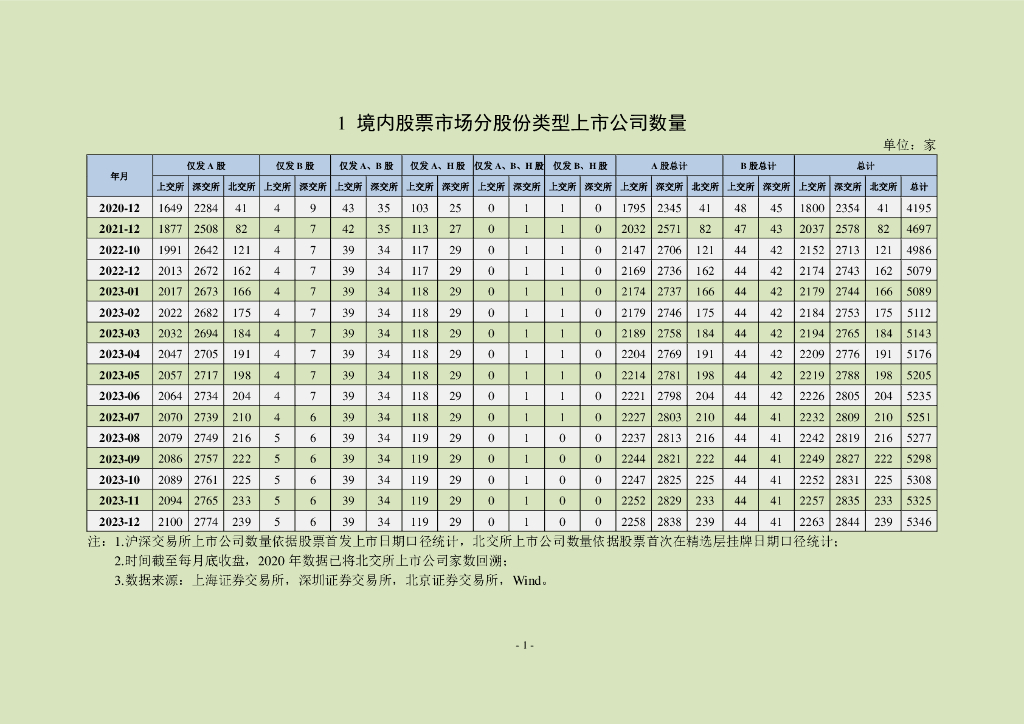Screen dimensions: 1024x724
Task: Select row label "2023-12"
Action: (x=120, y=522)
